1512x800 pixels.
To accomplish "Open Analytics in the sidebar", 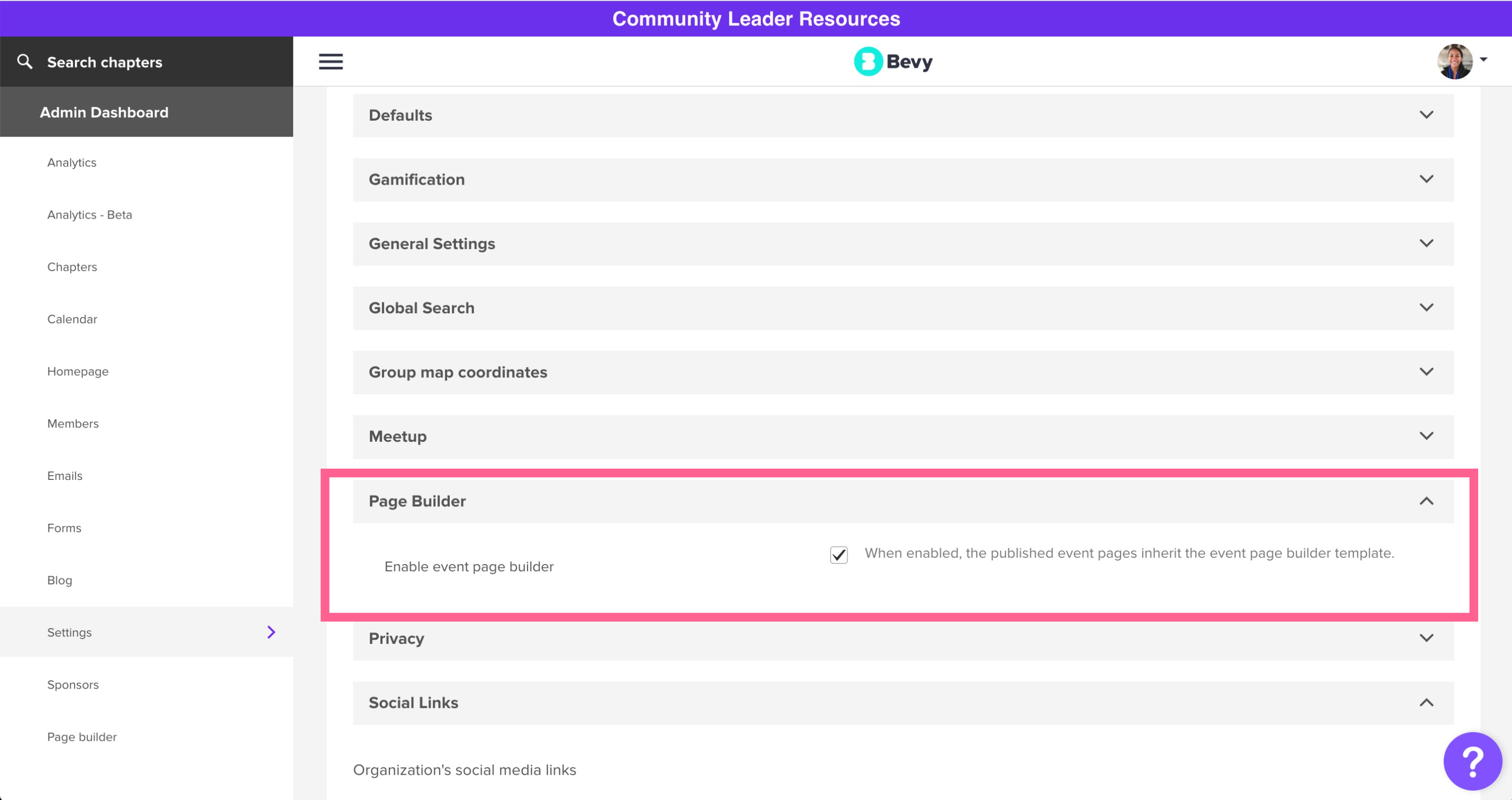I will coord(71,162).
